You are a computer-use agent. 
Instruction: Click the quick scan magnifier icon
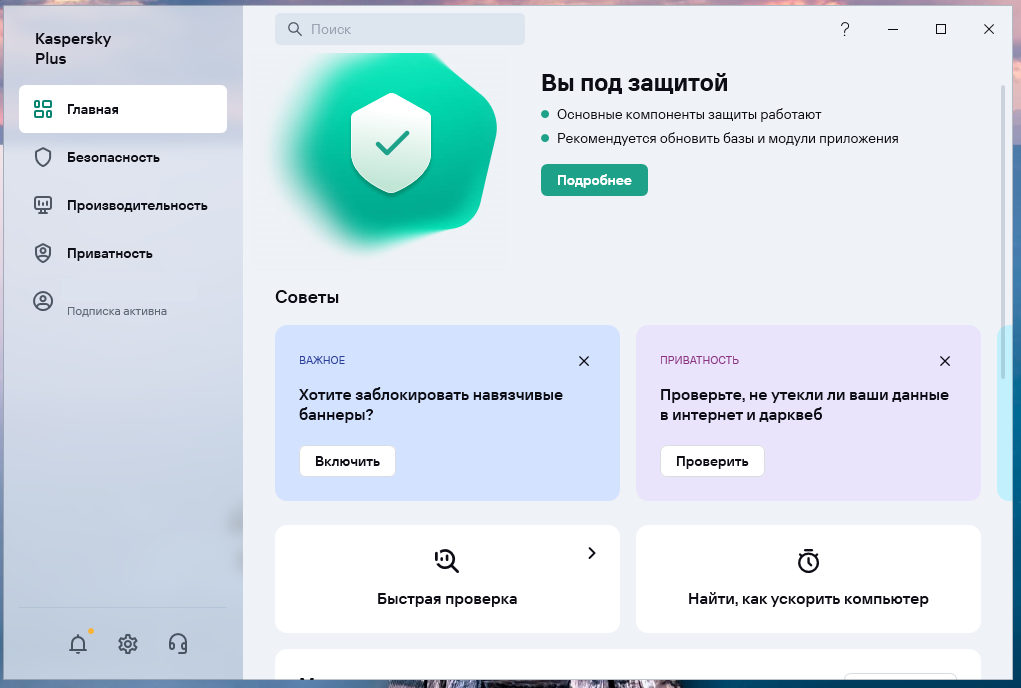coord(446,561)
